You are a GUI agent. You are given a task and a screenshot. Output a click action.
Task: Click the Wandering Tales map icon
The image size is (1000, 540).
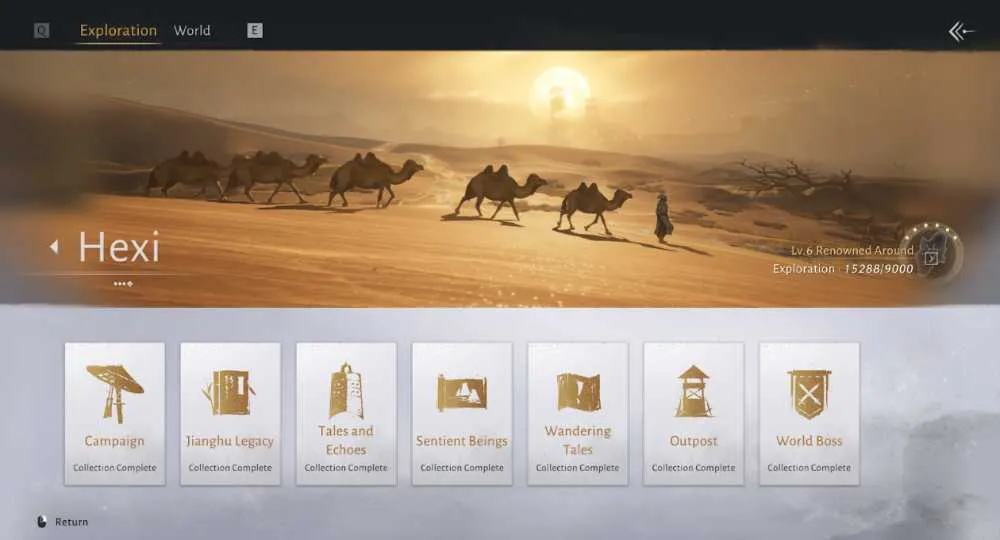point(578,391)
